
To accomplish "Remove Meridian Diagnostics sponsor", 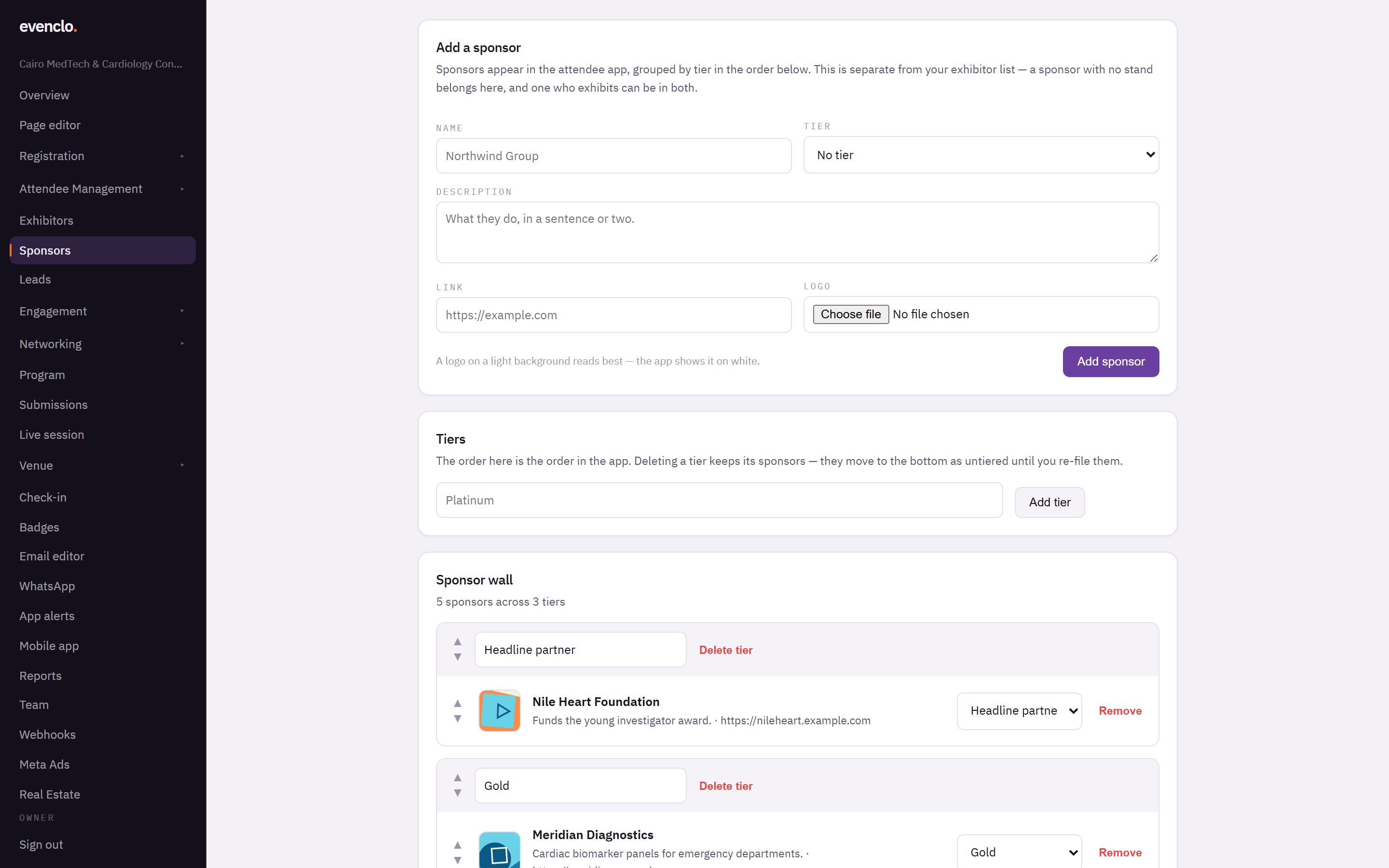I will pos(1120,853).
